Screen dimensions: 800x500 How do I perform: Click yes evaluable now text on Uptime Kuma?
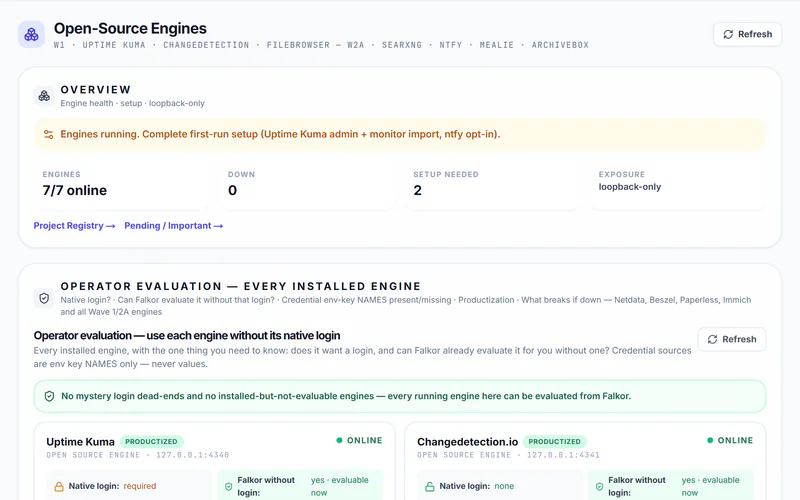pos(339,486)
